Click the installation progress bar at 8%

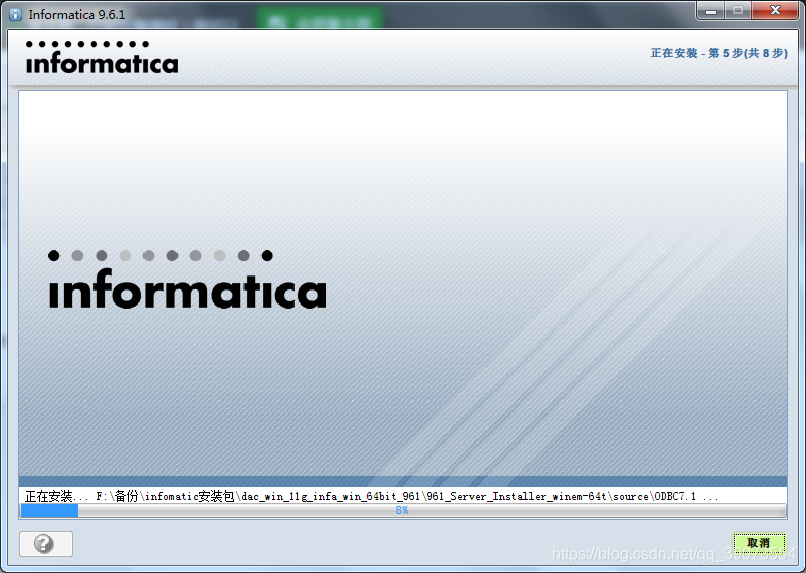point(402,510)
